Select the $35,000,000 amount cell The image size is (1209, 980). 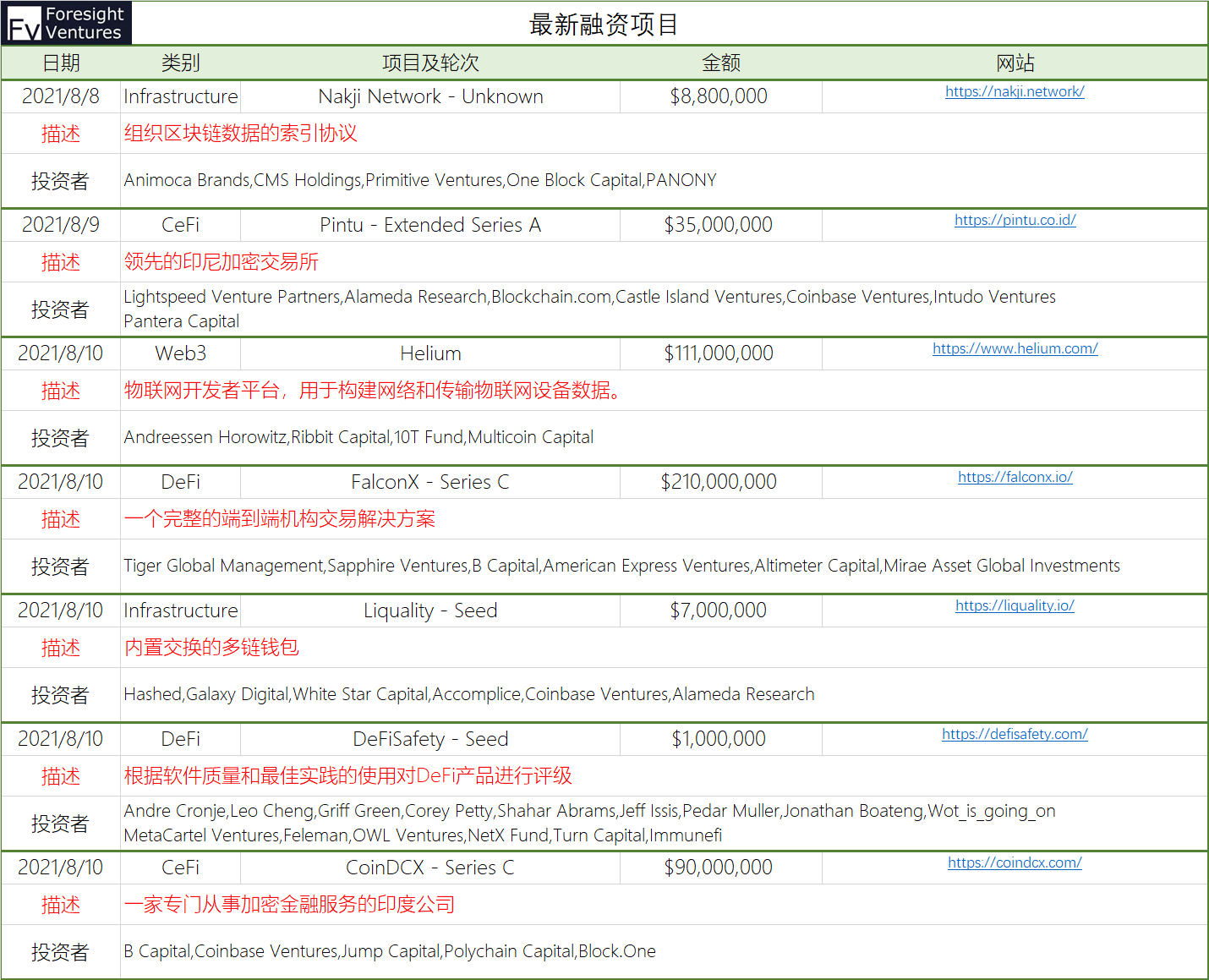coord(720,225)
